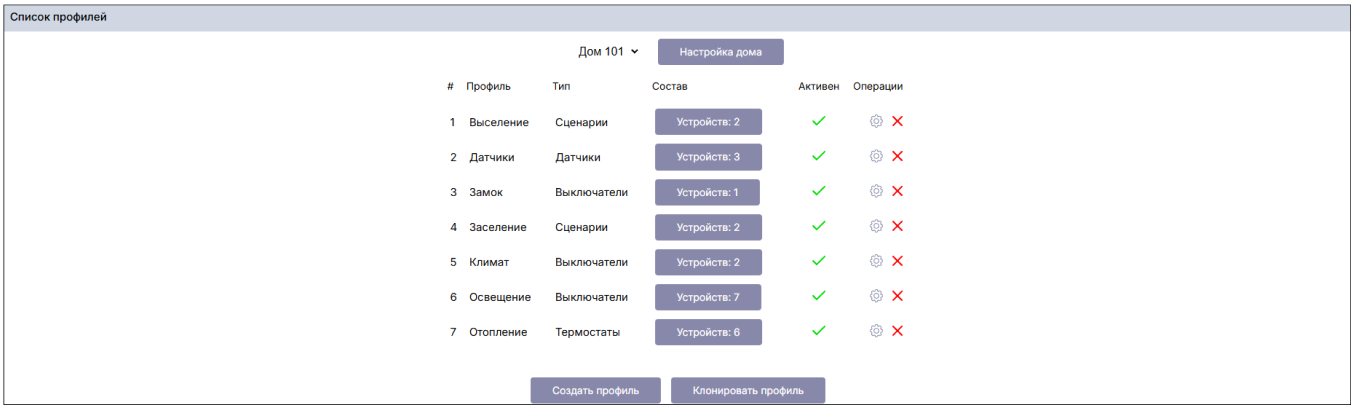Screen dimensions: 1355x407
Task: Open settings gear for Замок profile
Action: (x=876, y=191)
